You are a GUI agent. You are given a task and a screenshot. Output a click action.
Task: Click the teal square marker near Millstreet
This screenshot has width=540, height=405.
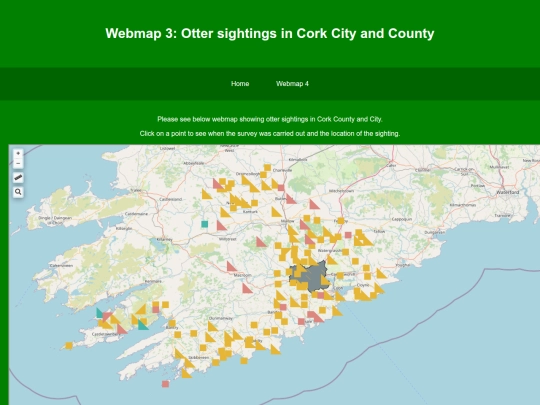tap(205, 224)
